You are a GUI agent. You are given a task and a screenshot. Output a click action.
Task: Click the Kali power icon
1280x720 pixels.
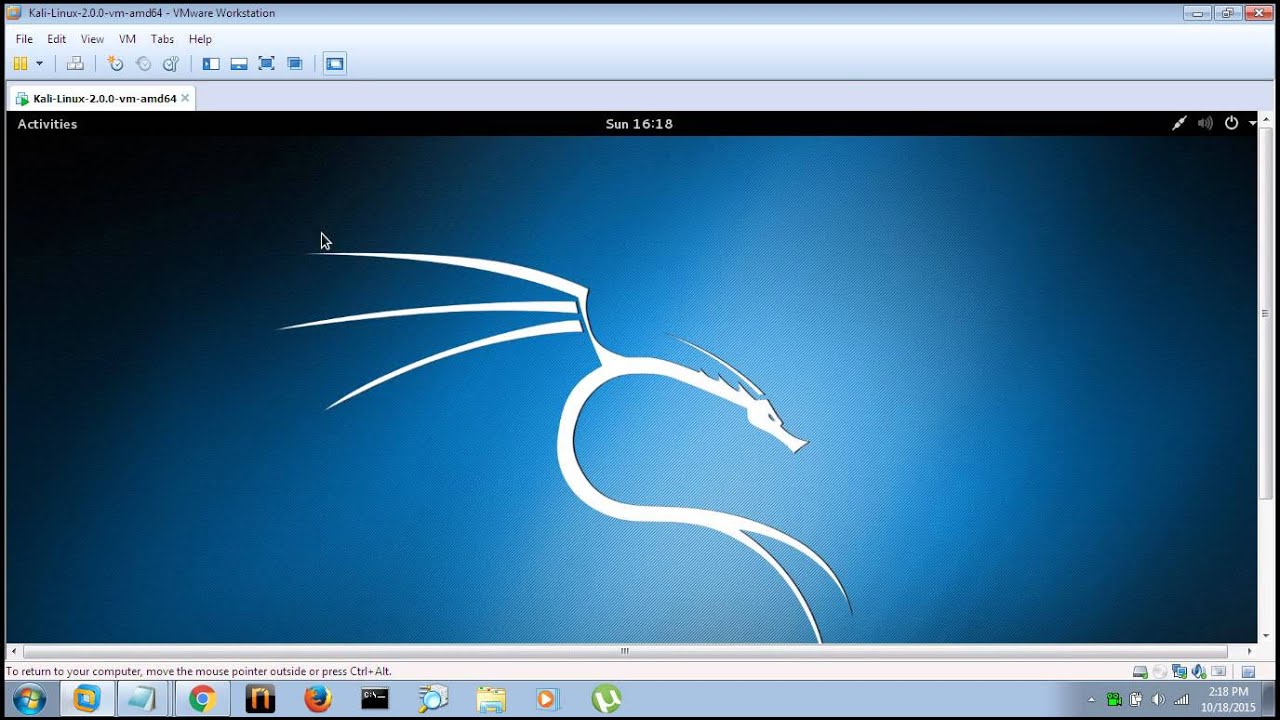1231,123
